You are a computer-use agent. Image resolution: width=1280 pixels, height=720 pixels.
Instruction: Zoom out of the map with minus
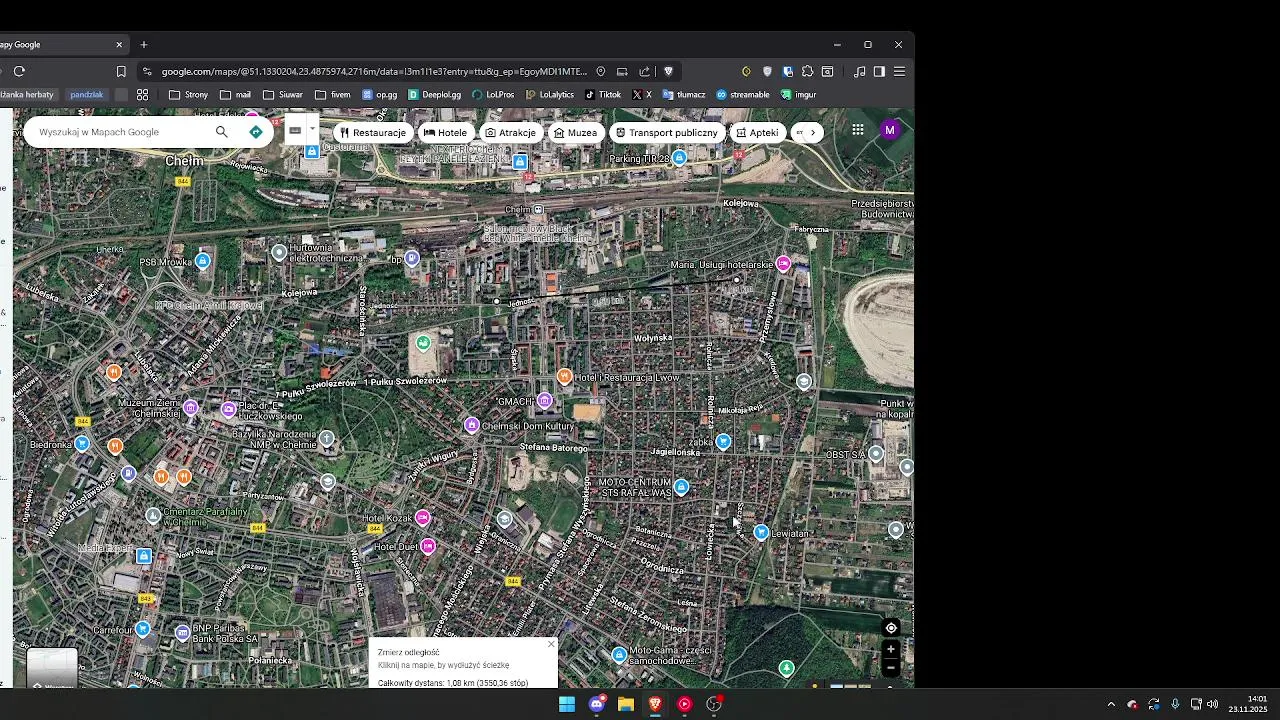pos(891,667)
